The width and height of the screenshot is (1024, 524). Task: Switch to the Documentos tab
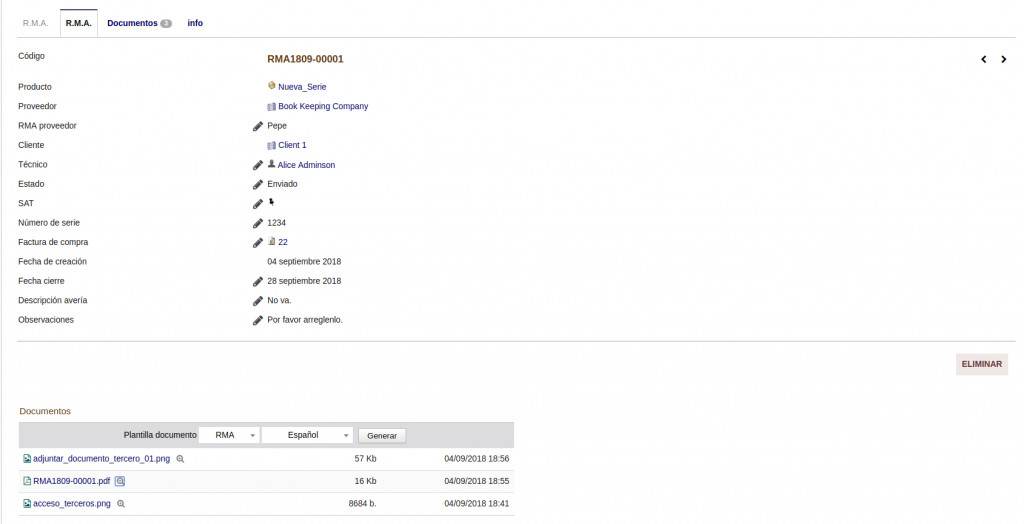(139, 23)
